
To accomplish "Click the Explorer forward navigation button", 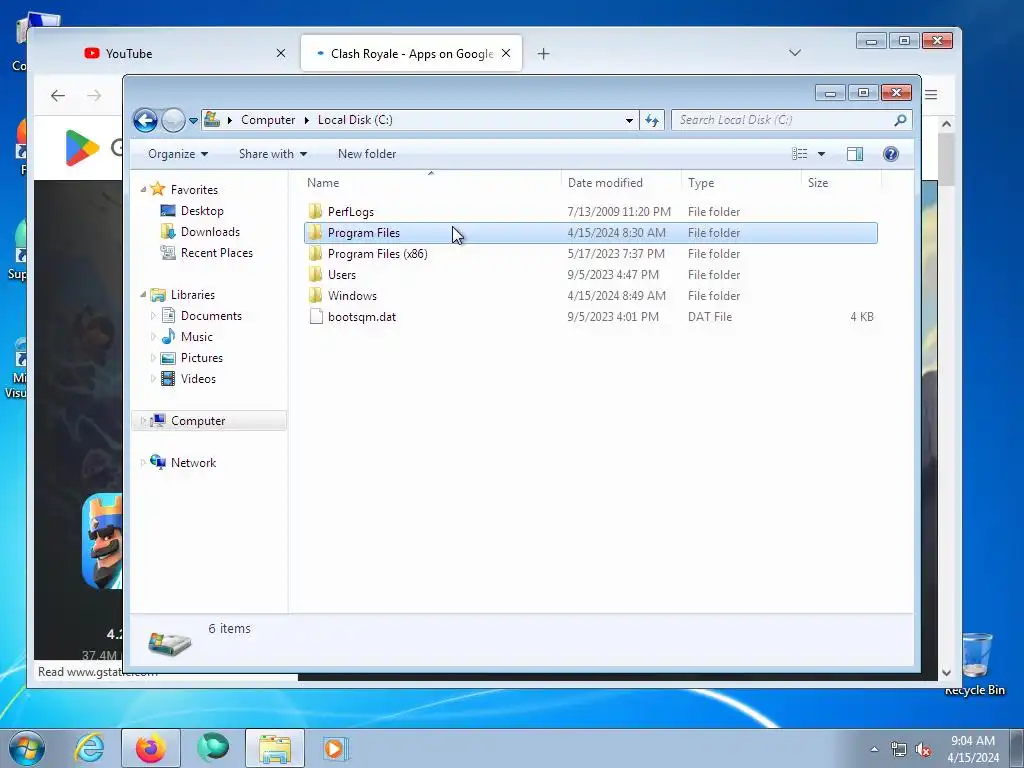I will (172, 120).
